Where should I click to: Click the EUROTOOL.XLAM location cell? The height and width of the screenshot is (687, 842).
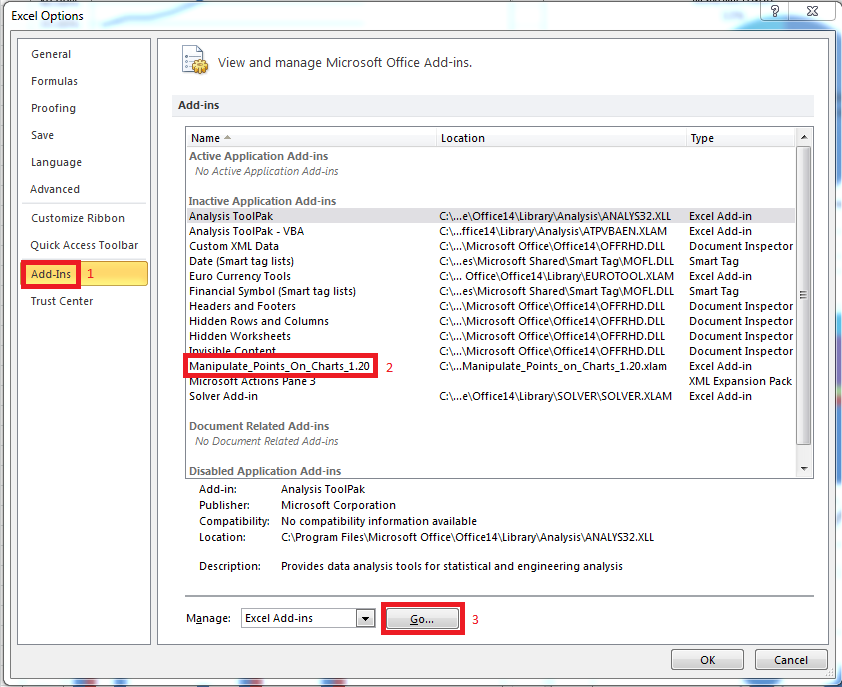point(556,276)
